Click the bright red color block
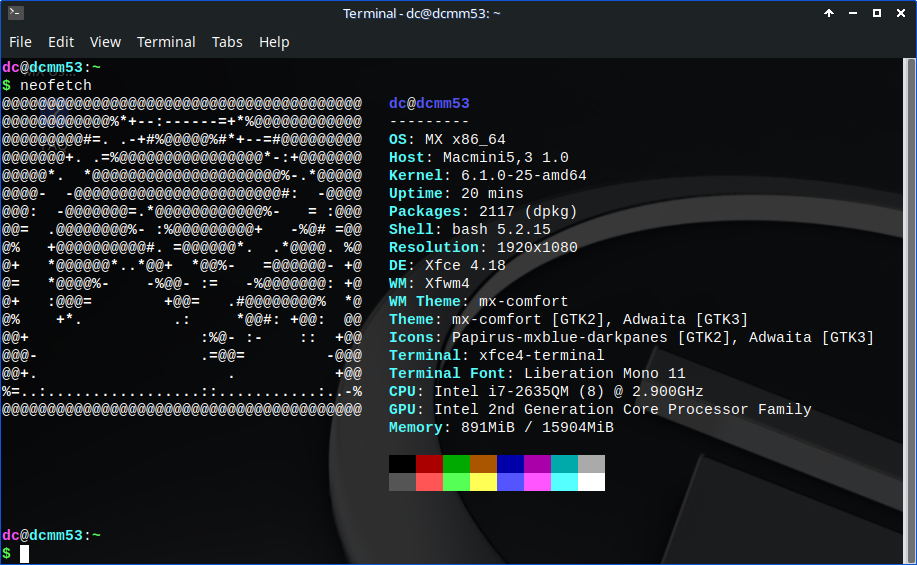 coord(429,482)
